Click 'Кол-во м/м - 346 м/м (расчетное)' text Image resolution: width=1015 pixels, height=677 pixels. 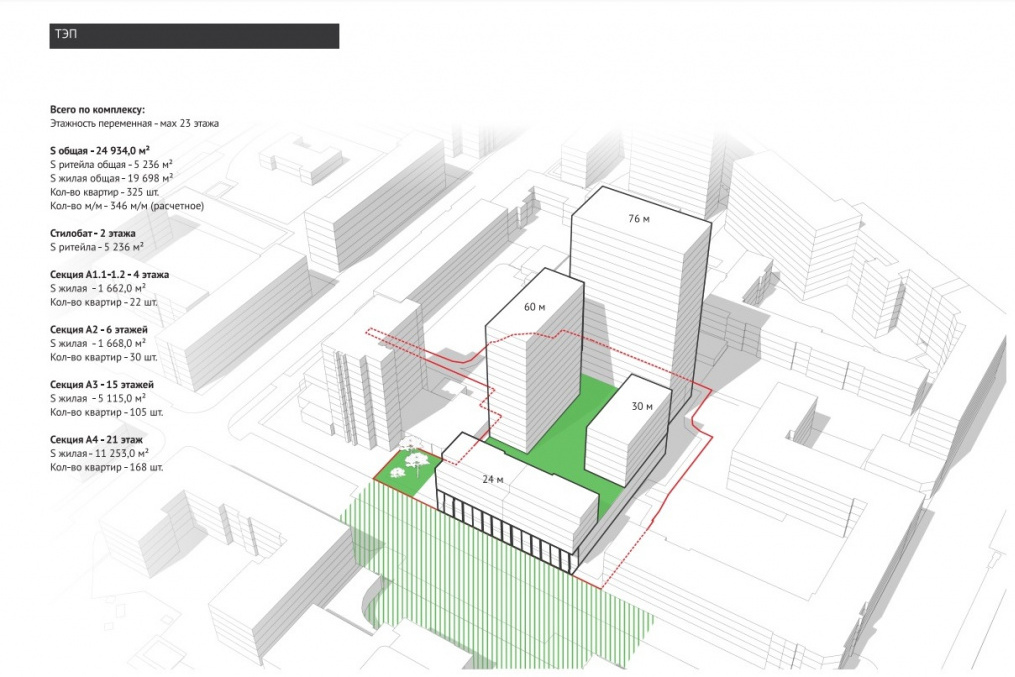coord(127,205)
